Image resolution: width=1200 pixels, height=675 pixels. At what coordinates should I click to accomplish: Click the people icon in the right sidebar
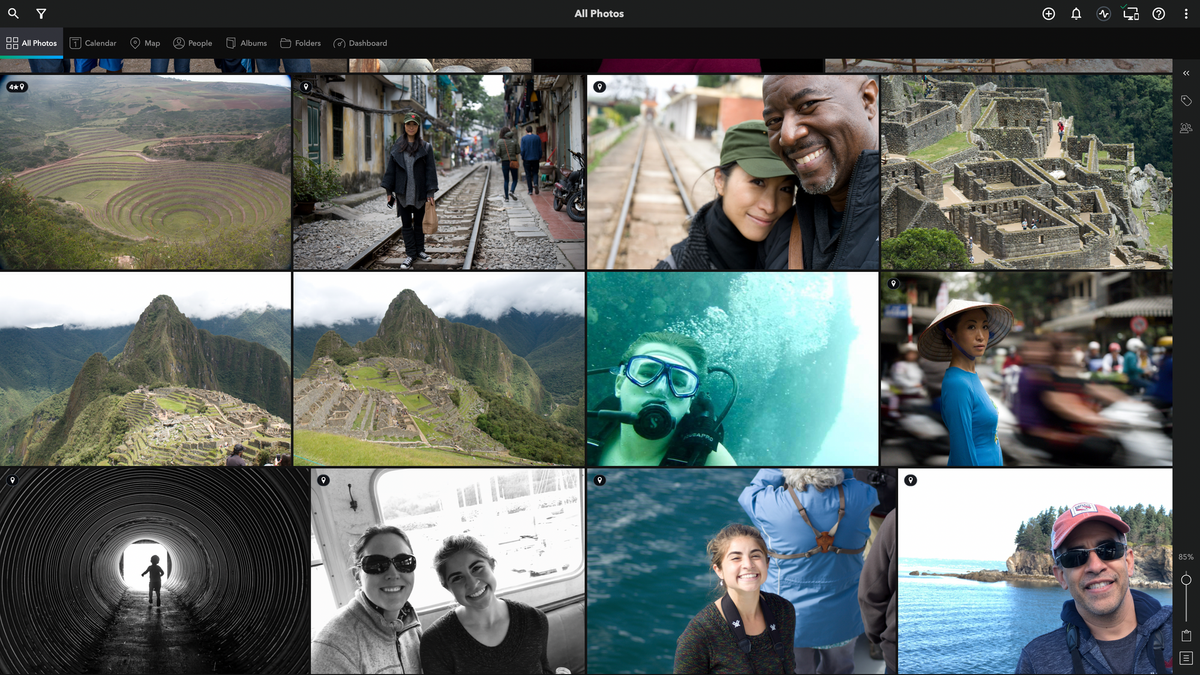click(1186, 128)
